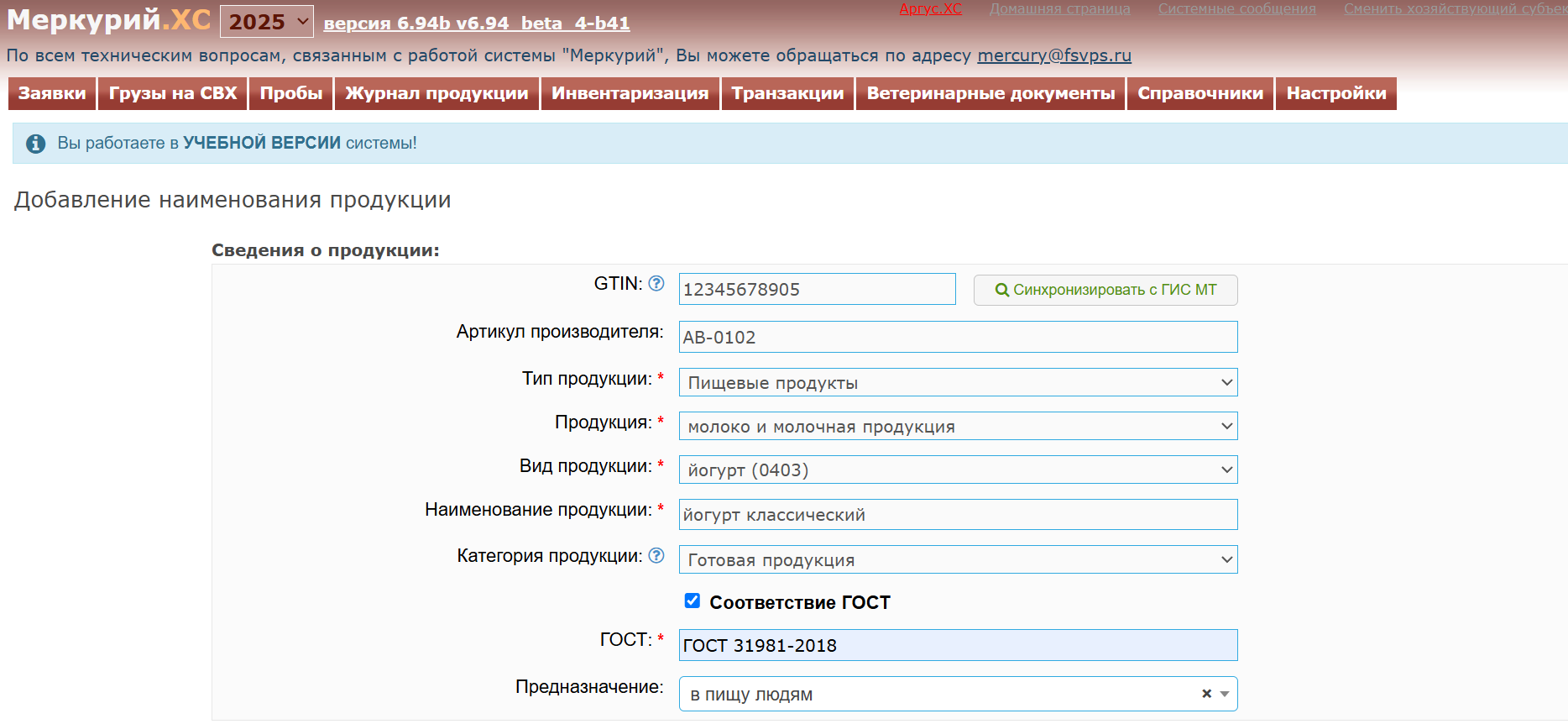Click into the GTIN input field
Viewport: 1568px width, 724px height.
tap(816, 290)
